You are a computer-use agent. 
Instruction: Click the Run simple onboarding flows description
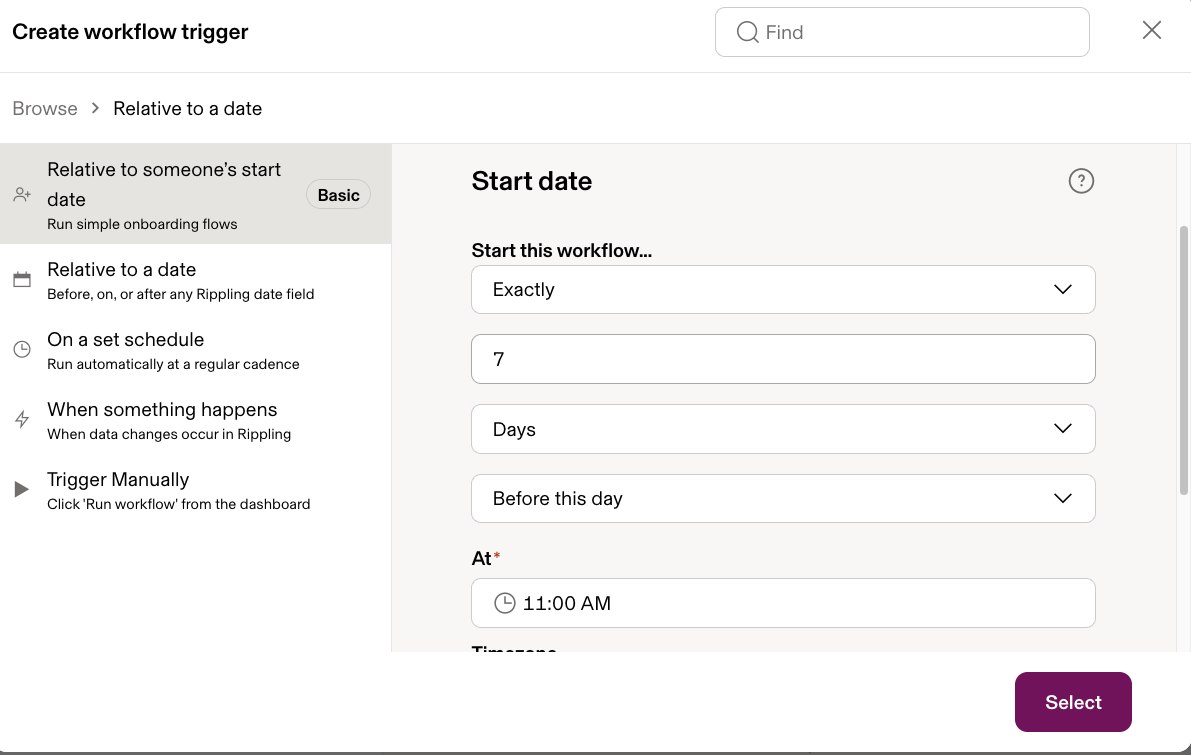tap(142, 224)
